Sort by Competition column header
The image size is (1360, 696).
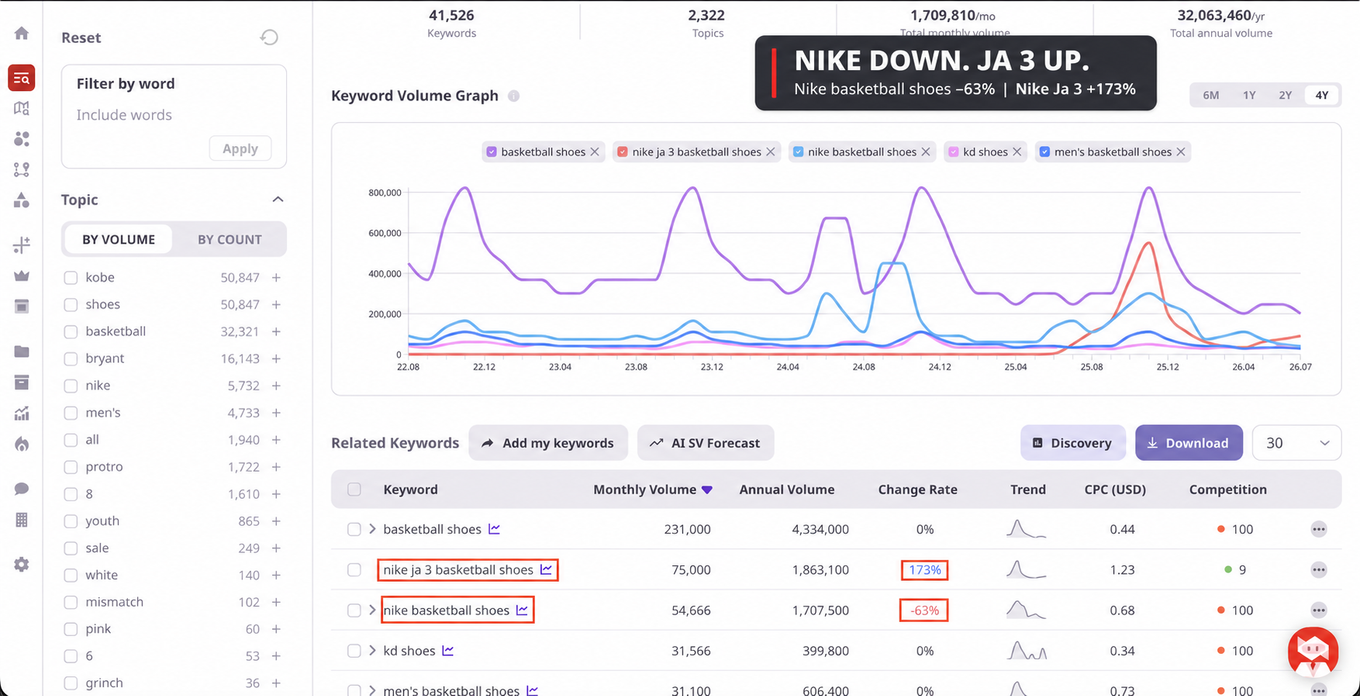(1228, 489)
